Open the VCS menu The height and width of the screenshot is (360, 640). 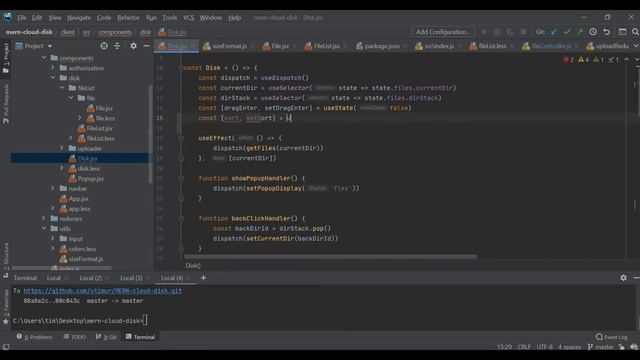tap(189, 18)
